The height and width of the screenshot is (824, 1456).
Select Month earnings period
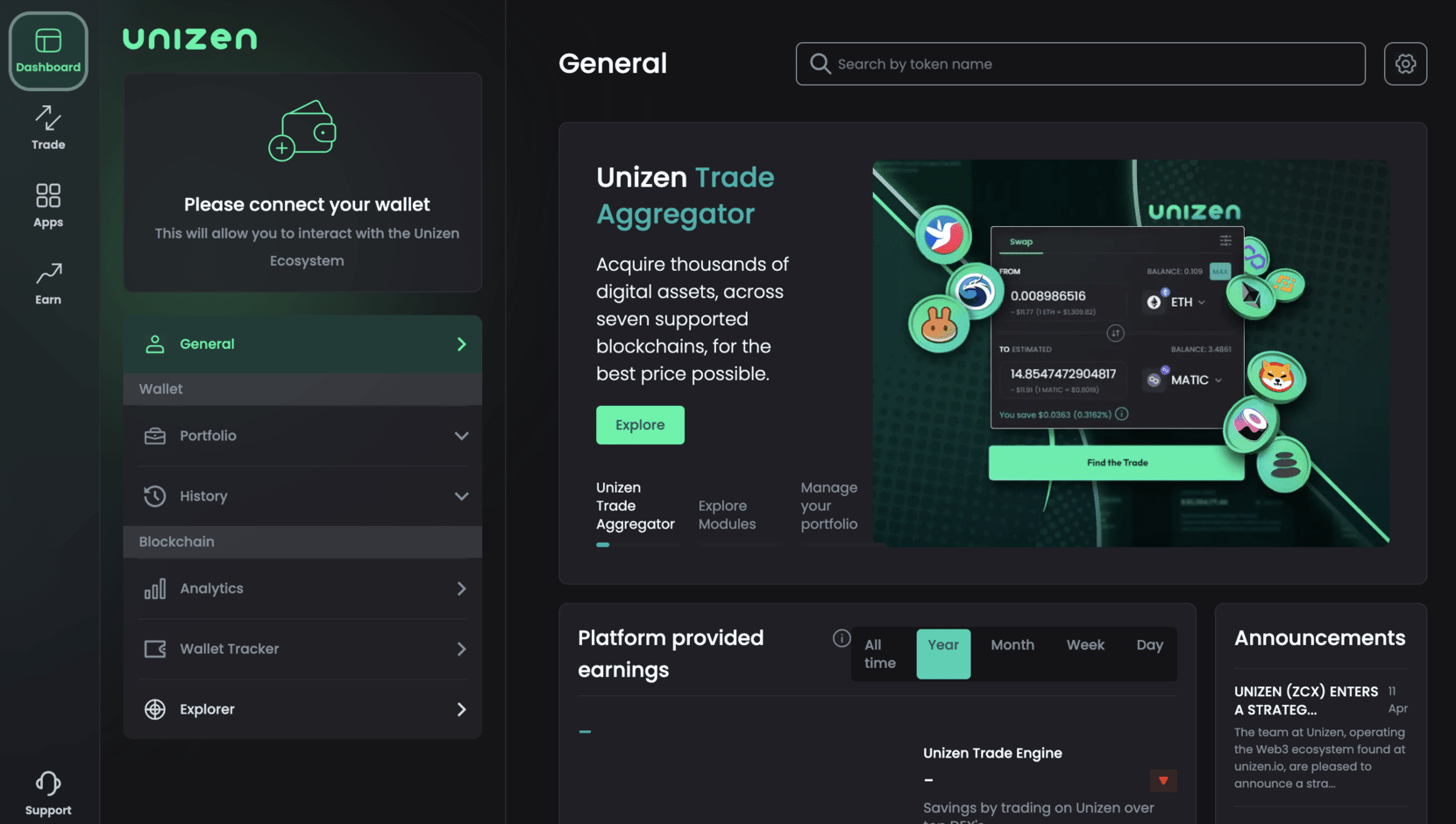(x=1012, y=645)
